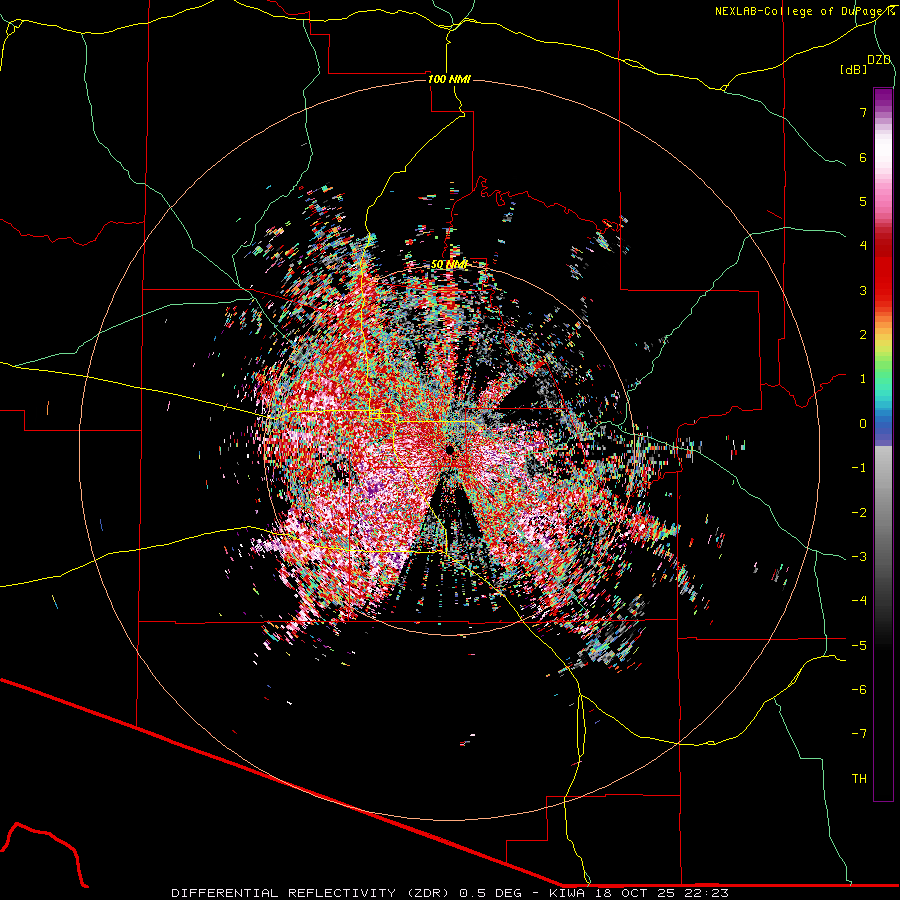Click the 0.5 DEG elevation text

click(x=491, y=893)
